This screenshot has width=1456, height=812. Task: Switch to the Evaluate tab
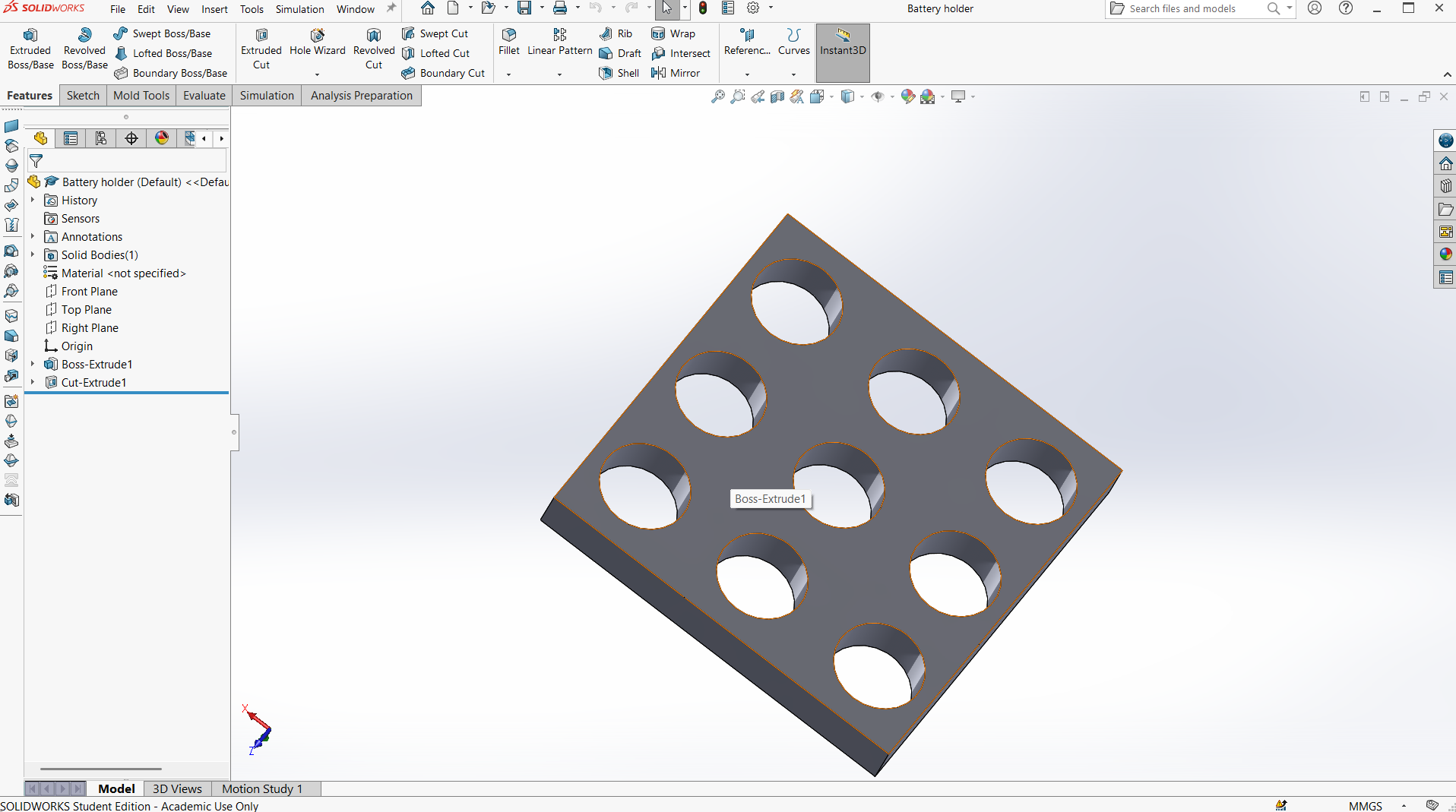[204, 96]
